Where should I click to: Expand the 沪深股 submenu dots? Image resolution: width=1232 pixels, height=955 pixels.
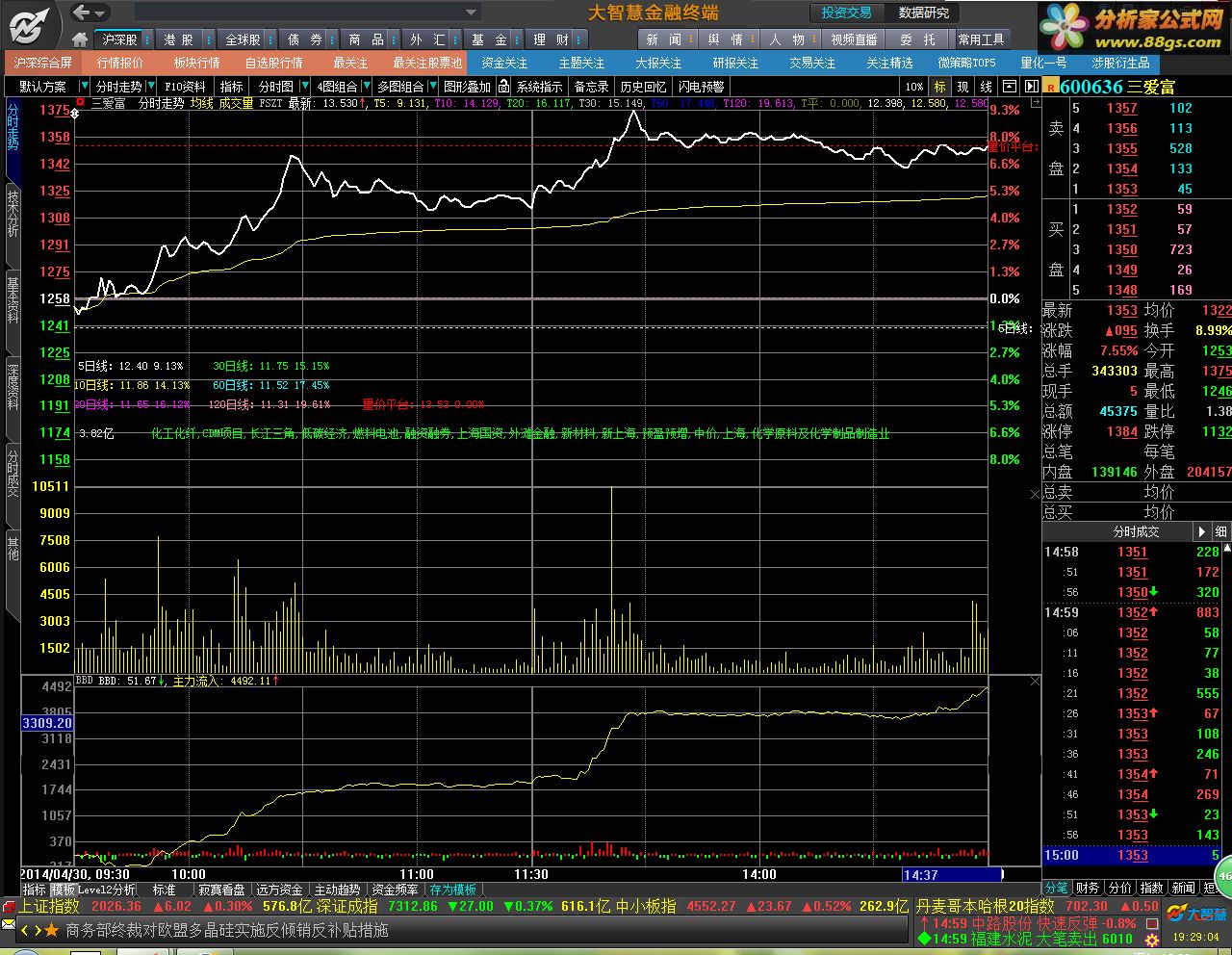[x=145, y=39]
